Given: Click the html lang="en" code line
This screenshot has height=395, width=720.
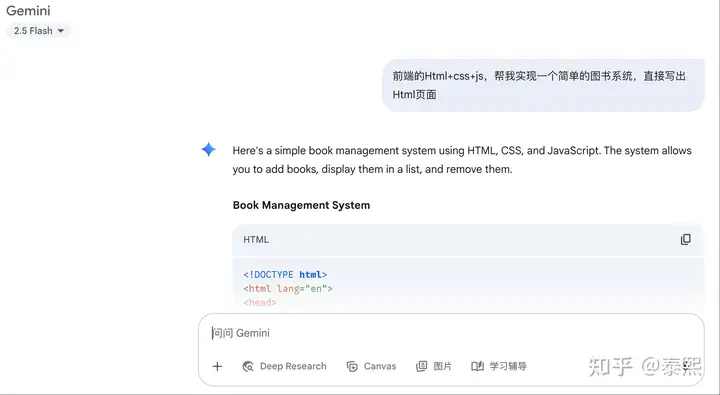Looking at the screenshot, I should (288, 289).
